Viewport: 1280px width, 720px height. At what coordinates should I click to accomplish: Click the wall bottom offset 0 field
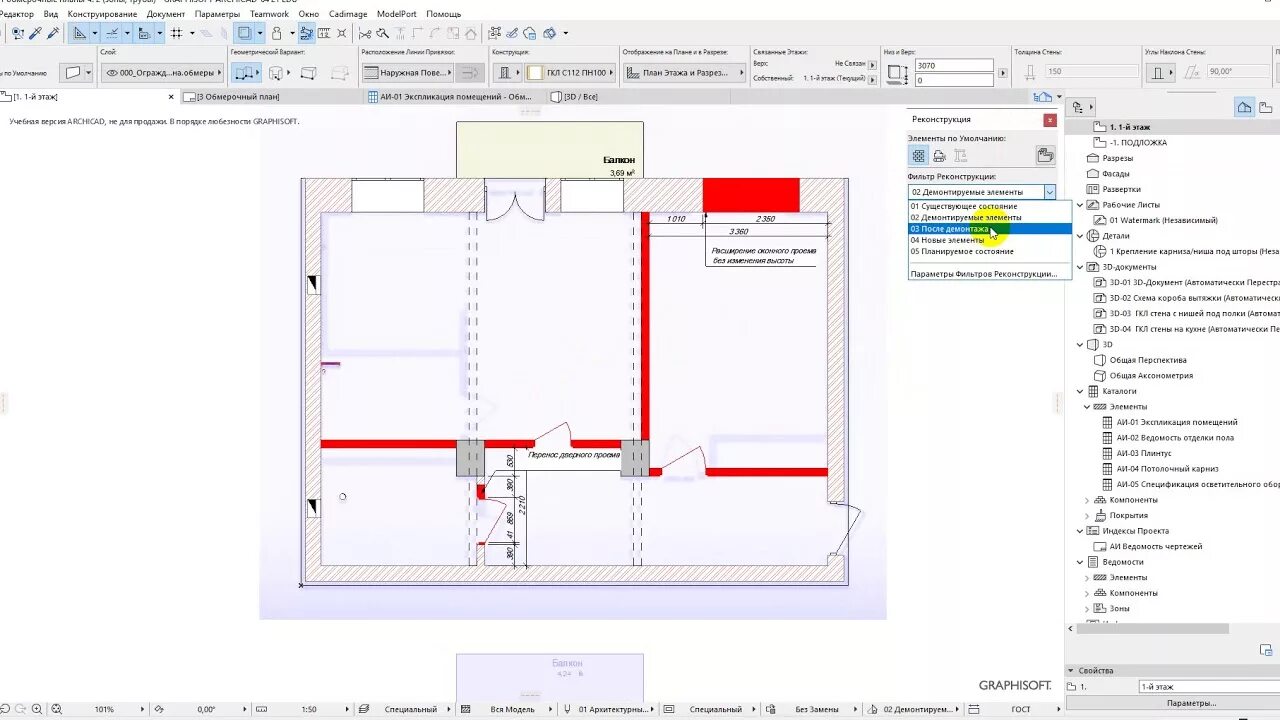pyautogui.click(x=954, y=80)
